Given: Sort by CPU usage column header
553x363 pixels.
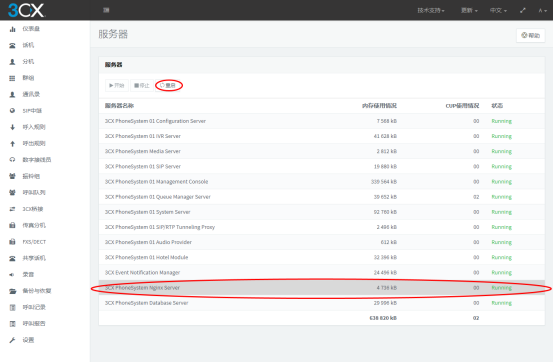Looking at the screenshot, I should (462, 106).
